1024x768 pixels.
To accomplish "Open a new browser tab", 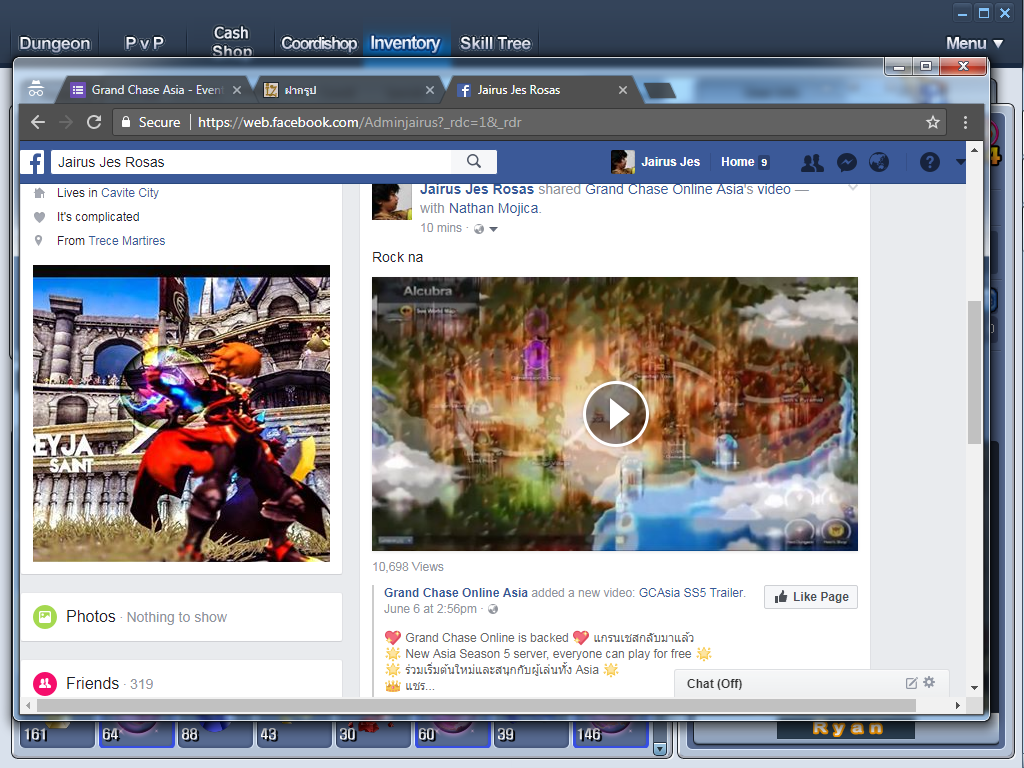I will click(660, 91).
